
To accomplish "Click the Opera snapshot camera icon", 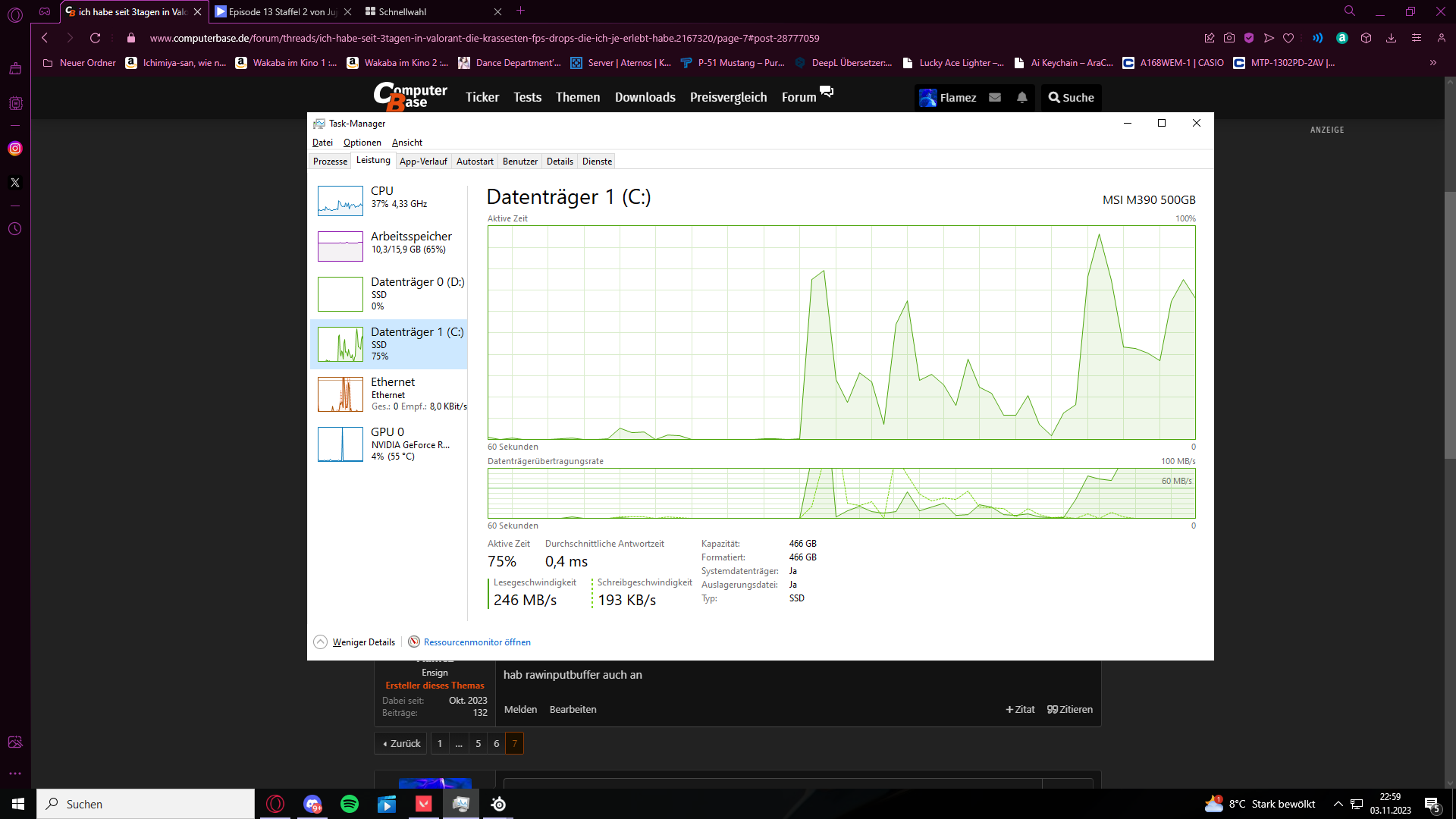I will (x=1229, y=38).
